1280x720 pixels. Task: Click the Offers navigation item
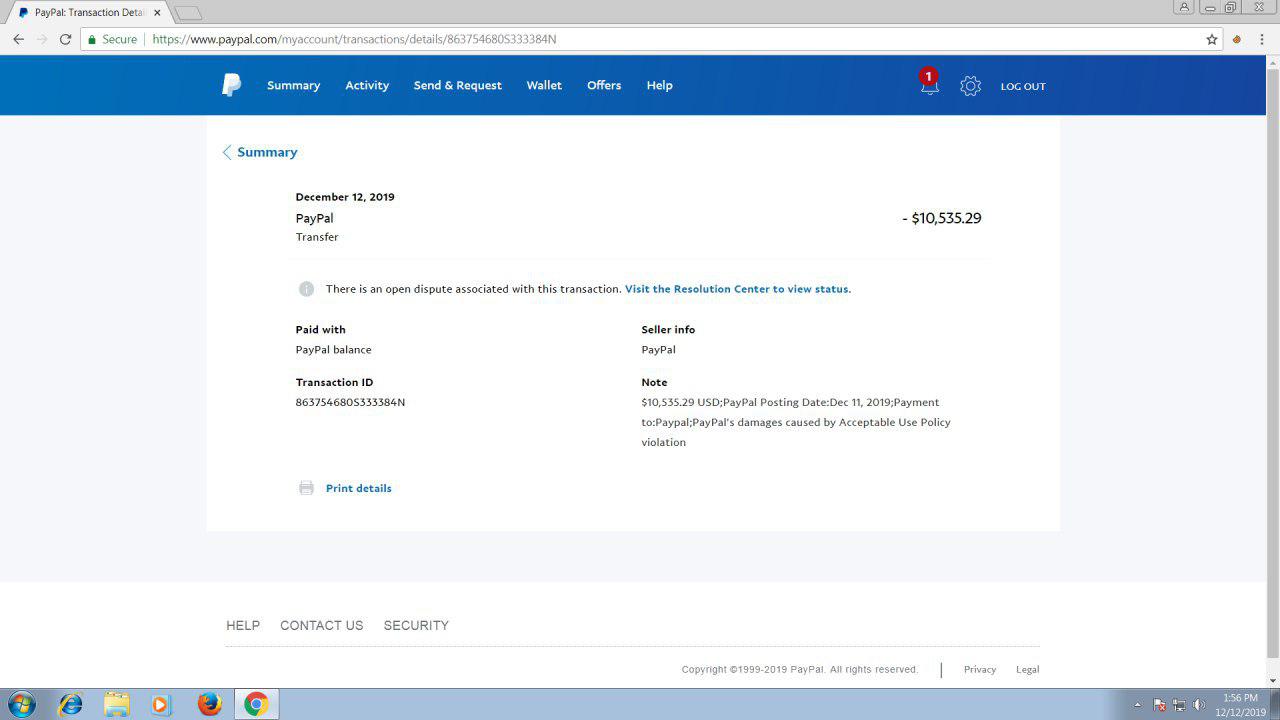click(x=604, y=85)
